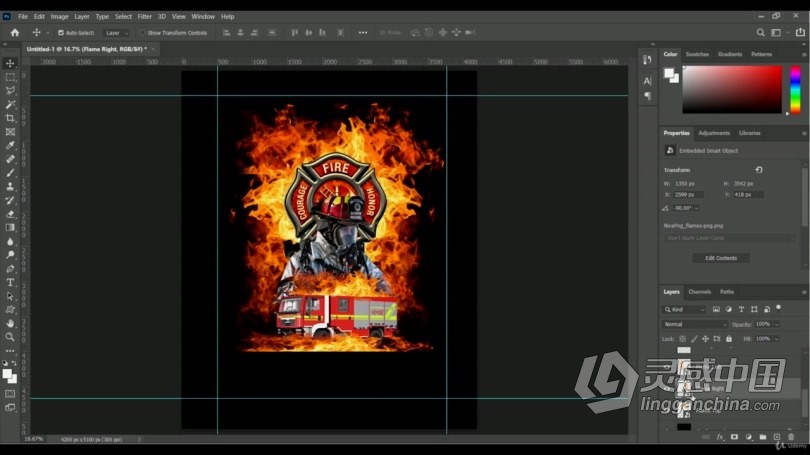The image size is (810, 455).
Task: Delete layer with the trash icon
Action: coord(791,437)
